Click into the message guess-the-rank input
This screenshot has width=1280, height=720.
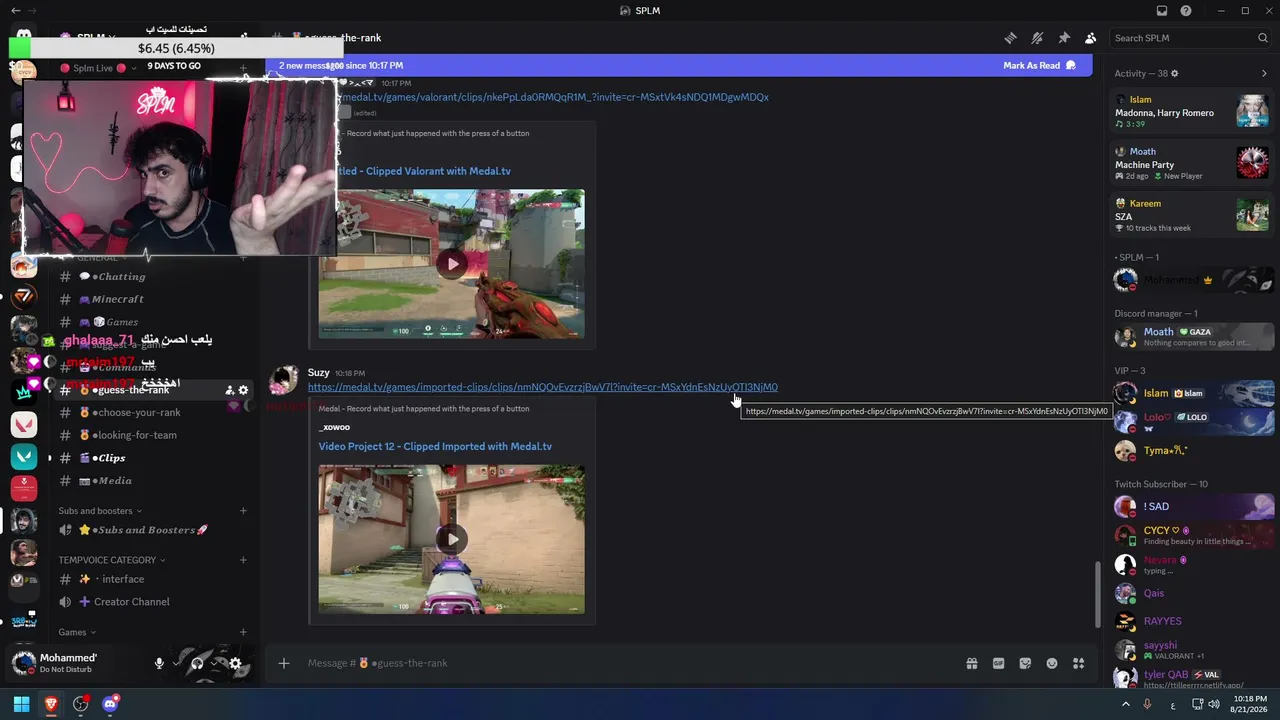point(630,663)
